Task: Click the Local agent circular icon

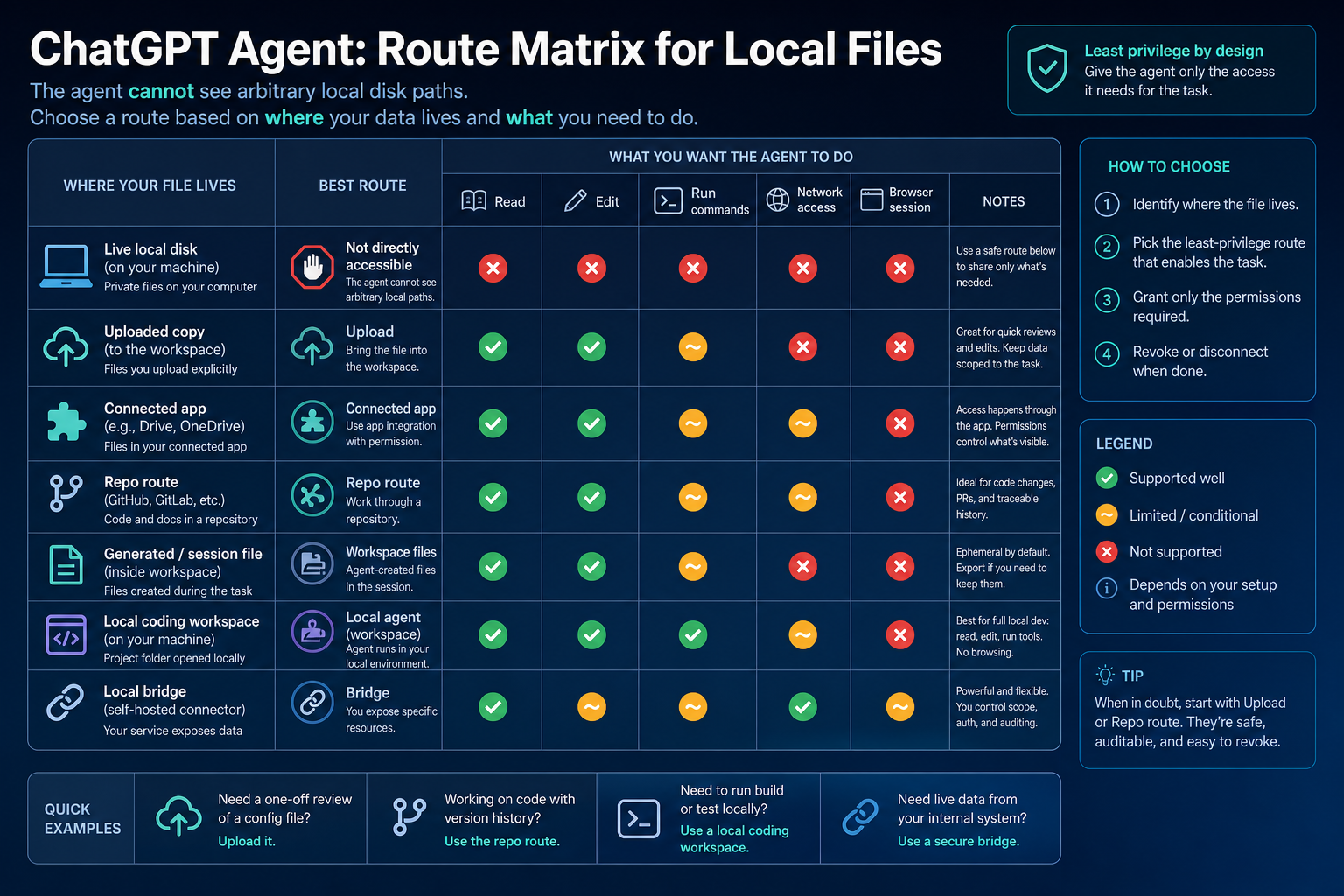Action: (312, 633)
